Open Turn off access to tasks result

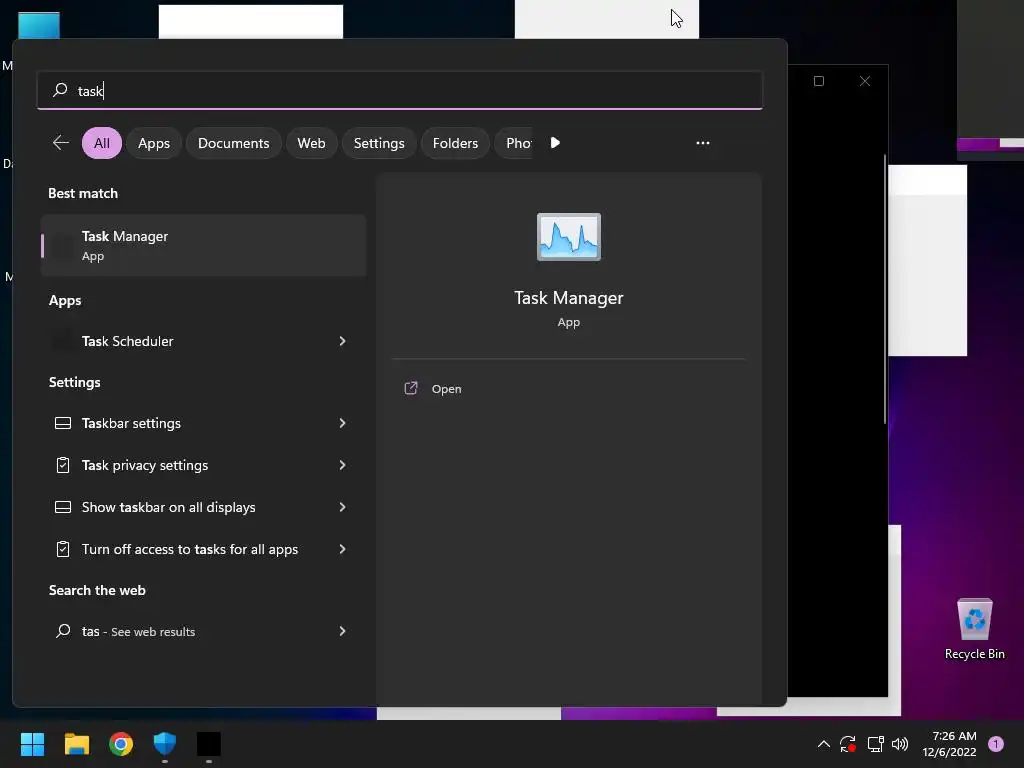203,549
